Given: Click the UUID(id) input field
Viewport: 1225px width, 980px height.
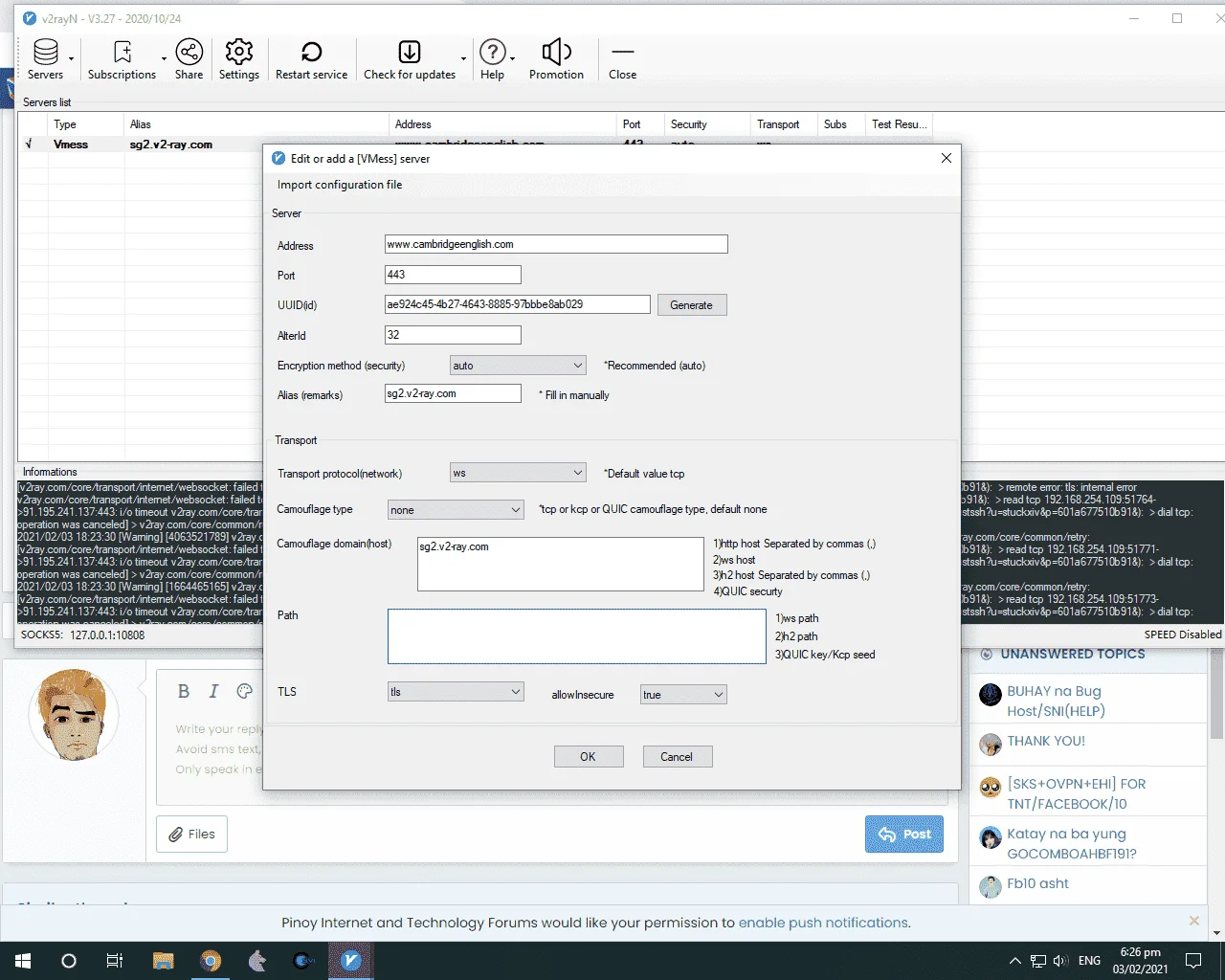Looking at the screenshot, I should [518, 304].
